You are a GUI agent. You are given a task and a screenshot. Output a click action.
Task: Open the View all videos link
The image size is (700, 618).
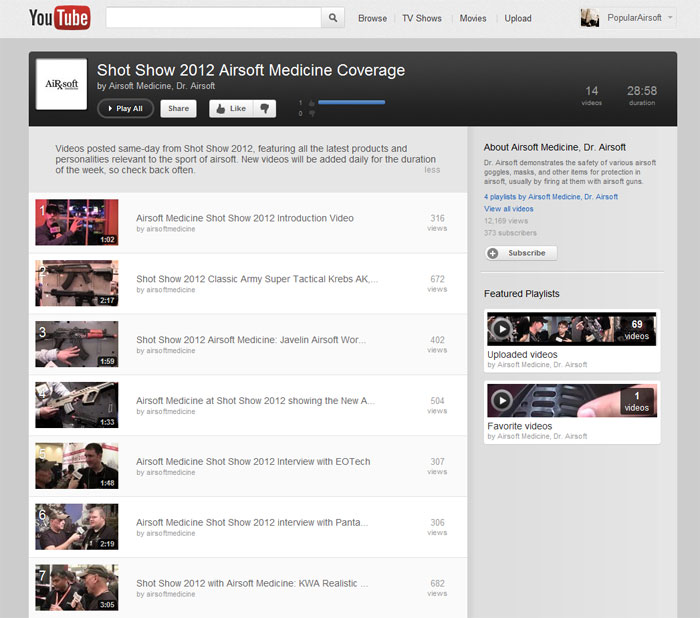(x=508, y=209)
